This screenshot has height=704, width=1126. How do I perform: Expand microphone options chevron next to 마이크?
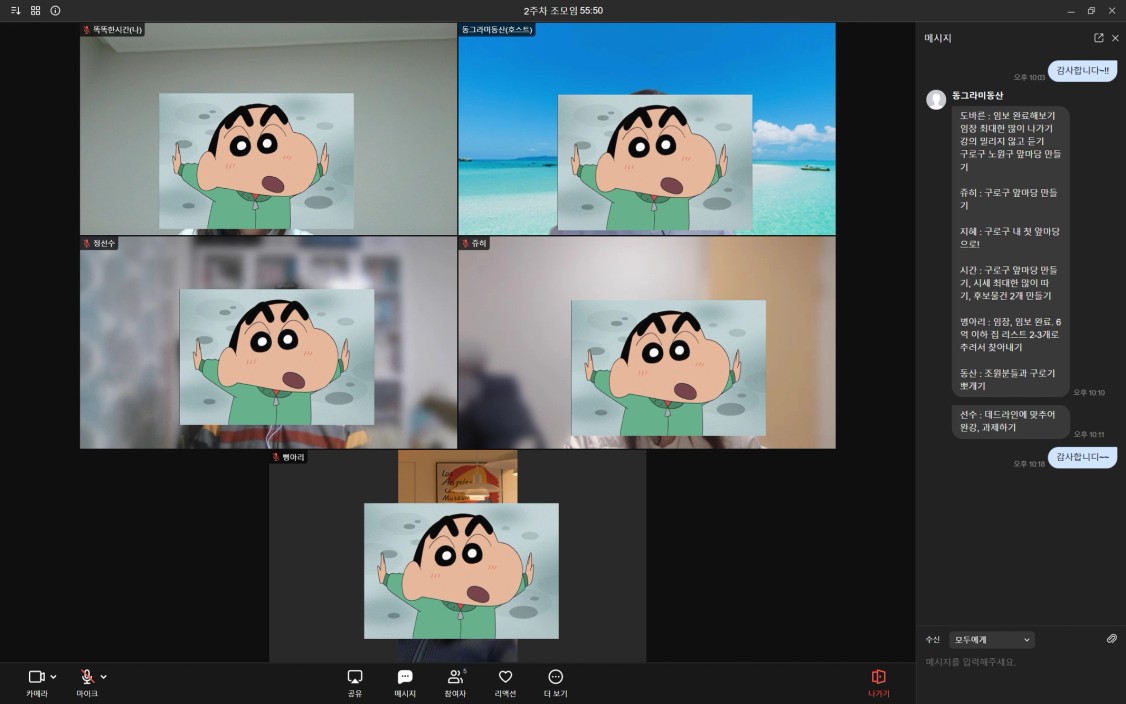(x=104, y=677)
